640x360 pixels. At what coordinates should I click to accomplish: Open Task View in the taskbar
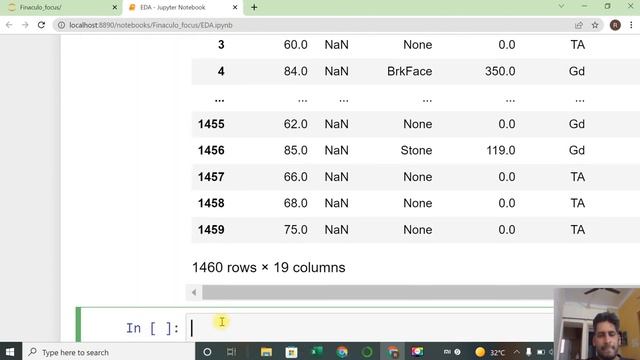click(231, 352)
